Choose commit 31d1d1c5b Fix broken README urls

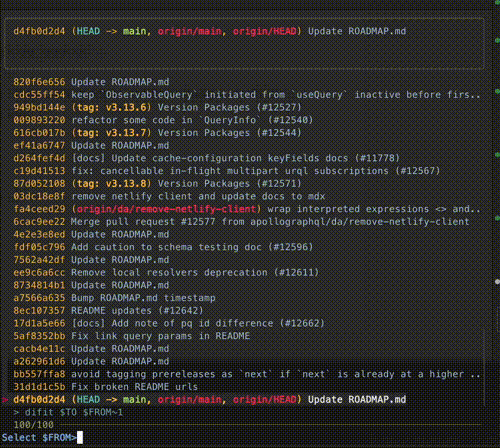tap(105, 387)
